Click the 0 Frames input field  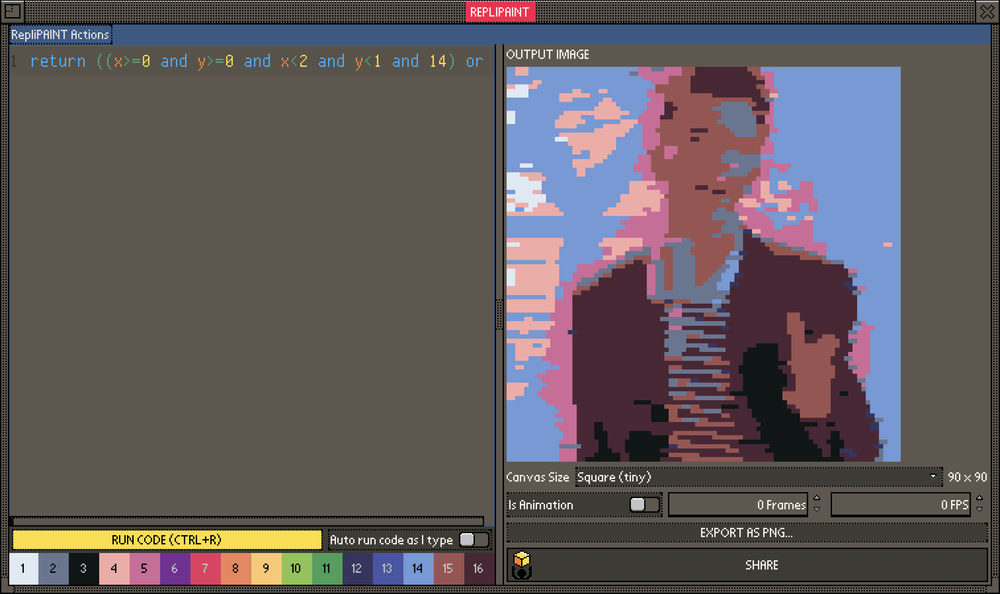tap(740, 505)
